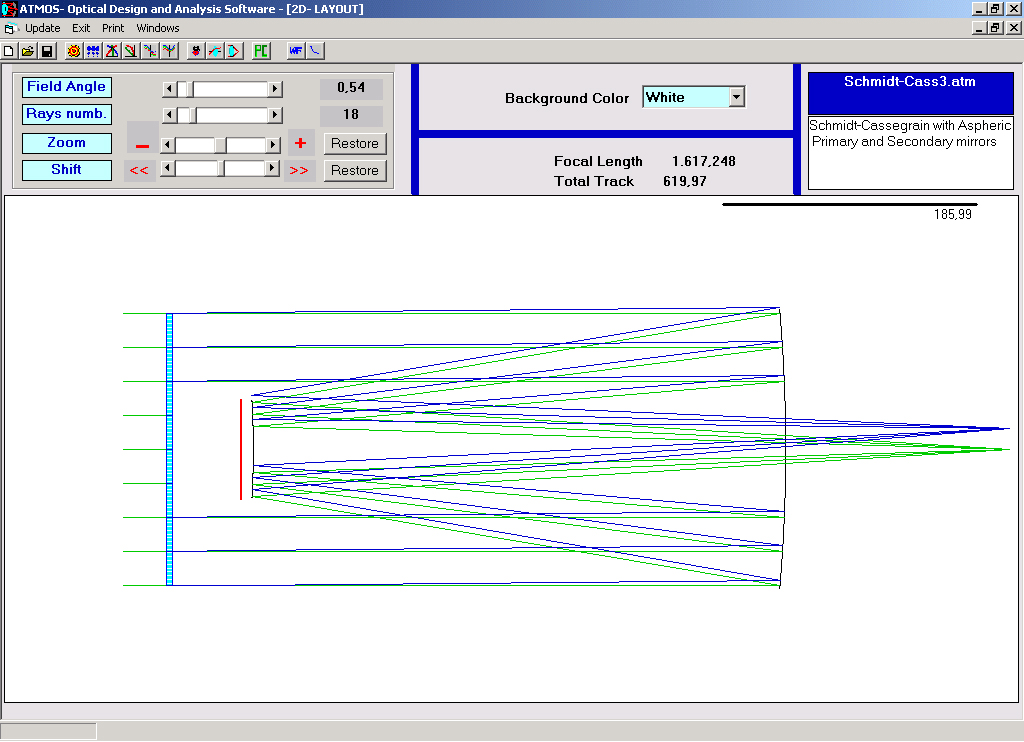Click the Zoom slider thumb

[221, 144]
